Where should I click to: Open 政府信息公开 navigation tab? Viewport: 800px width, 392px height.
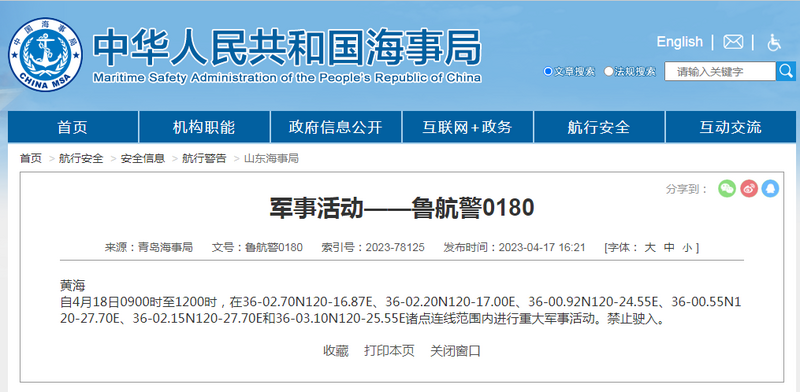(x=336, y=127)
